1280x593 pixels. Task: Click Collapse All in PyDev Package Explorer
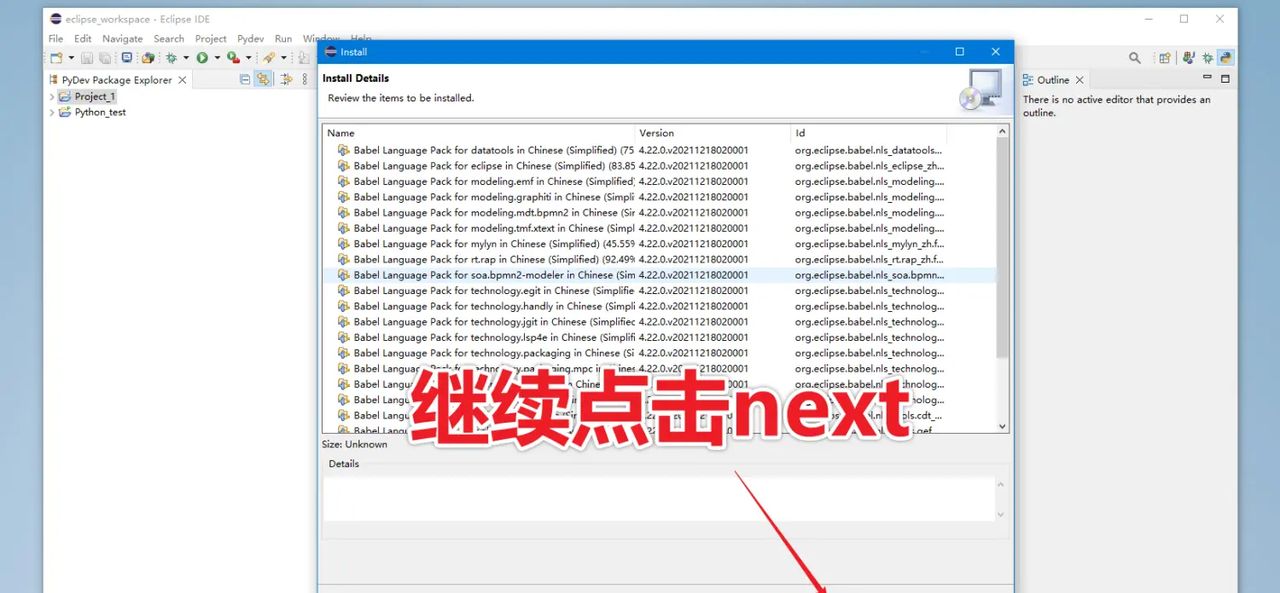point(245,80)
